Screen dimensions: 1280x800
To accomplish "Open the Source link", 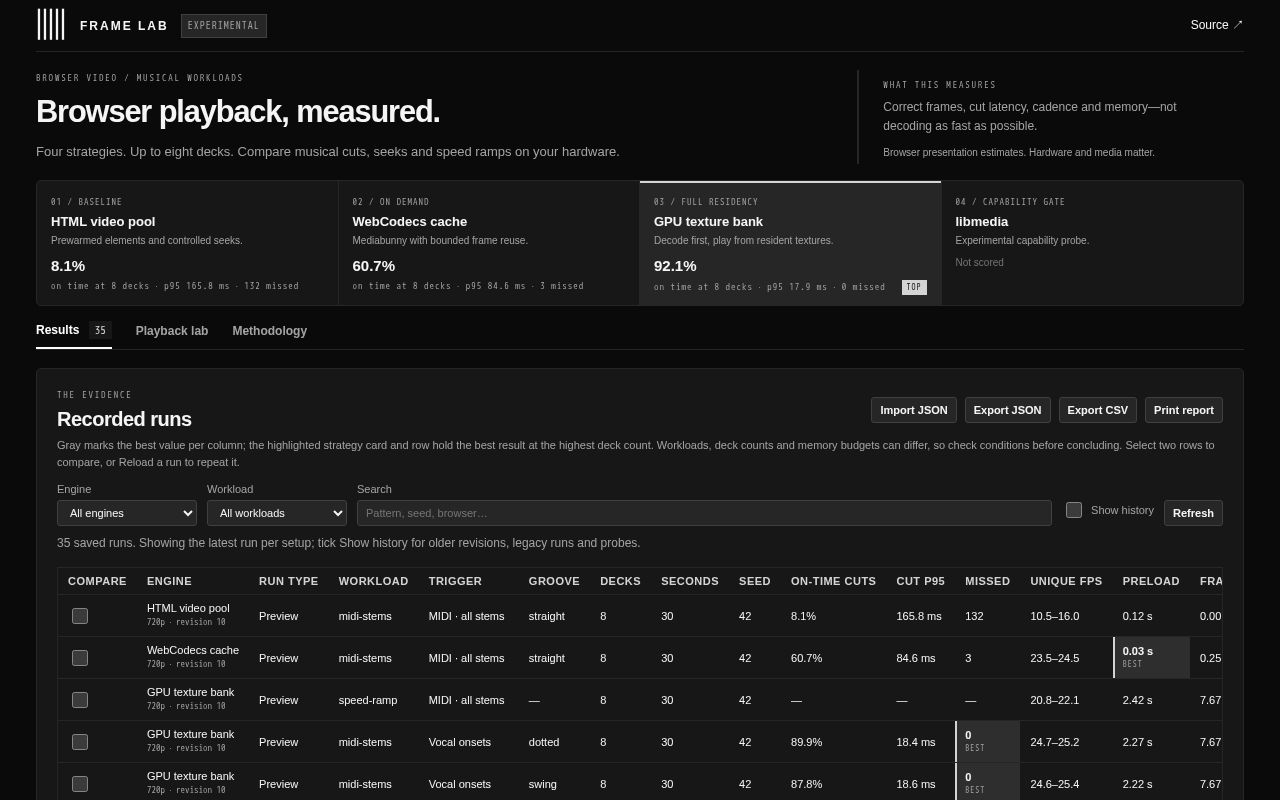I will pos(1216,25).
